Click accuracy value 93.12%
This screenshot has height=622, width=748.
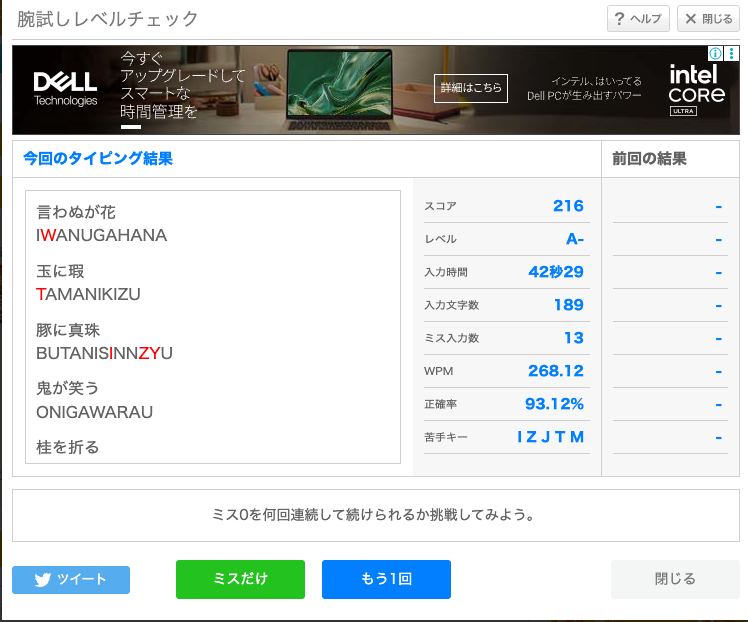click(554, 404)
